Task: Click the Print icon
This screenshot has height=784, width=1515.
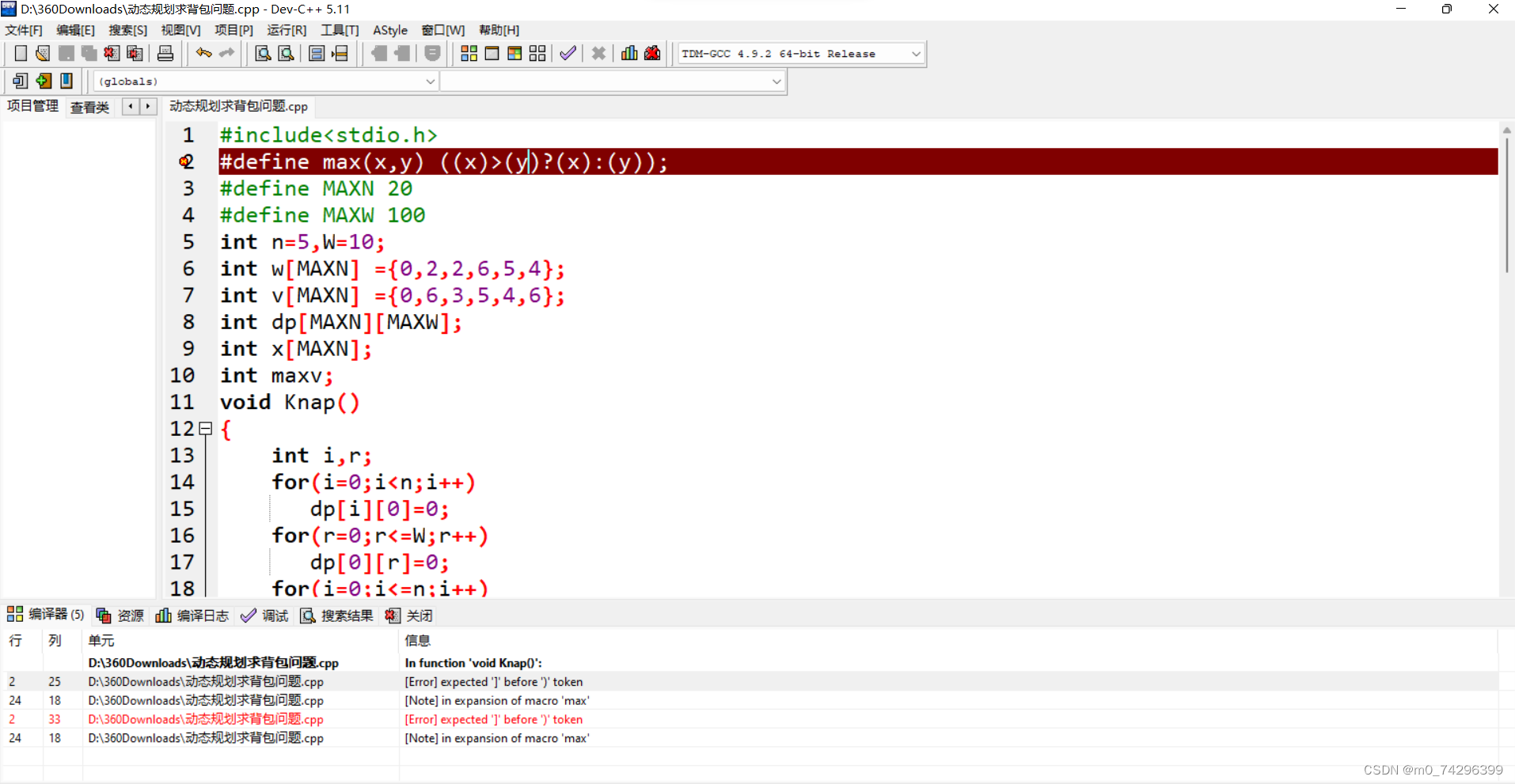Action: pos(165,53)
